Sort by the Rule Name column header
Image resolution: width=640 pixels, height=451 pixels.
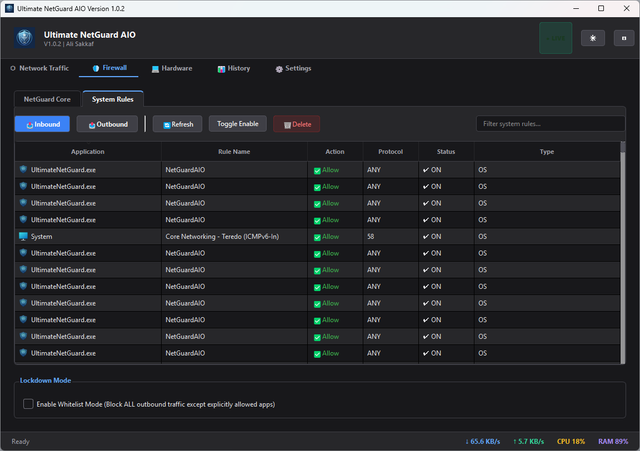234,151
